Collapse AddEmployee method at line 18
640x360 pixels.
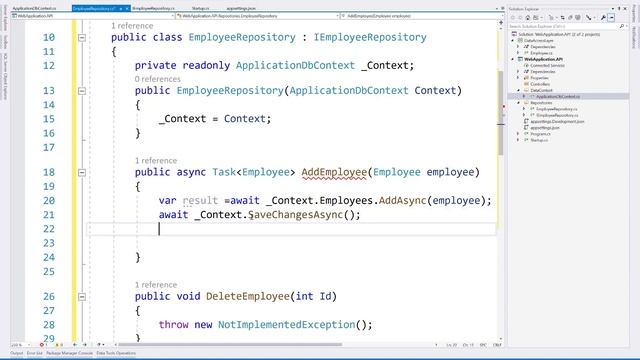82,172
